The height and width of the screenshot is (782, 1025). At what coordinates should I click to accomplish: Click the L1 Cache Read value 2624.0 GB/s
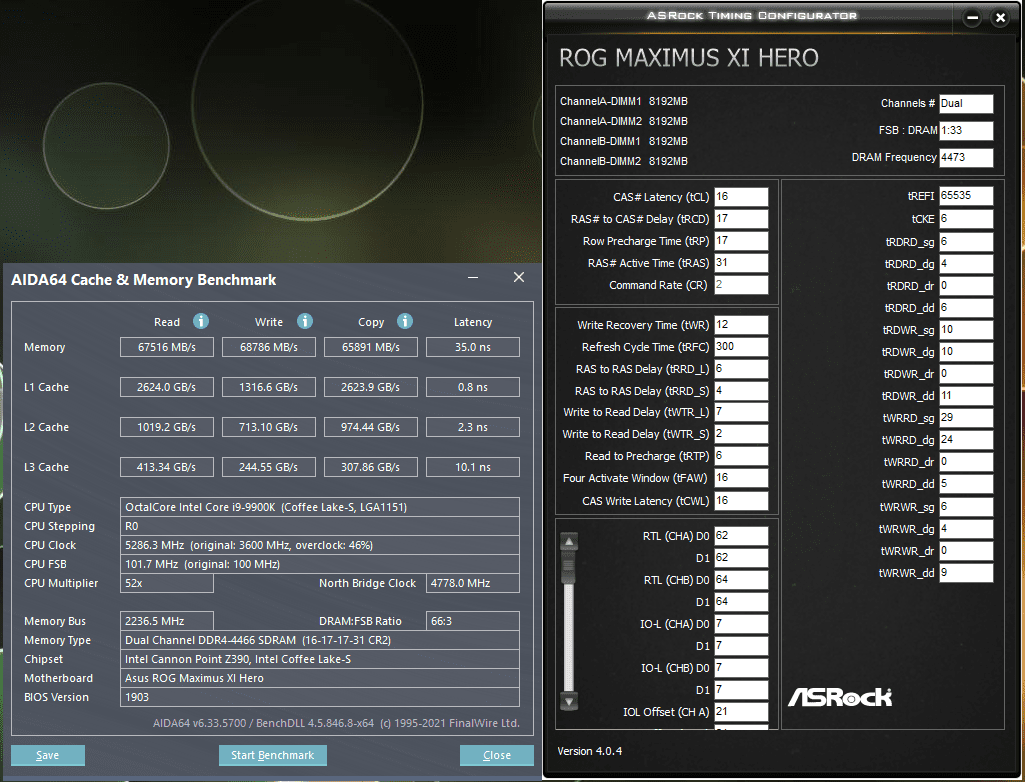tap(167, 387)
